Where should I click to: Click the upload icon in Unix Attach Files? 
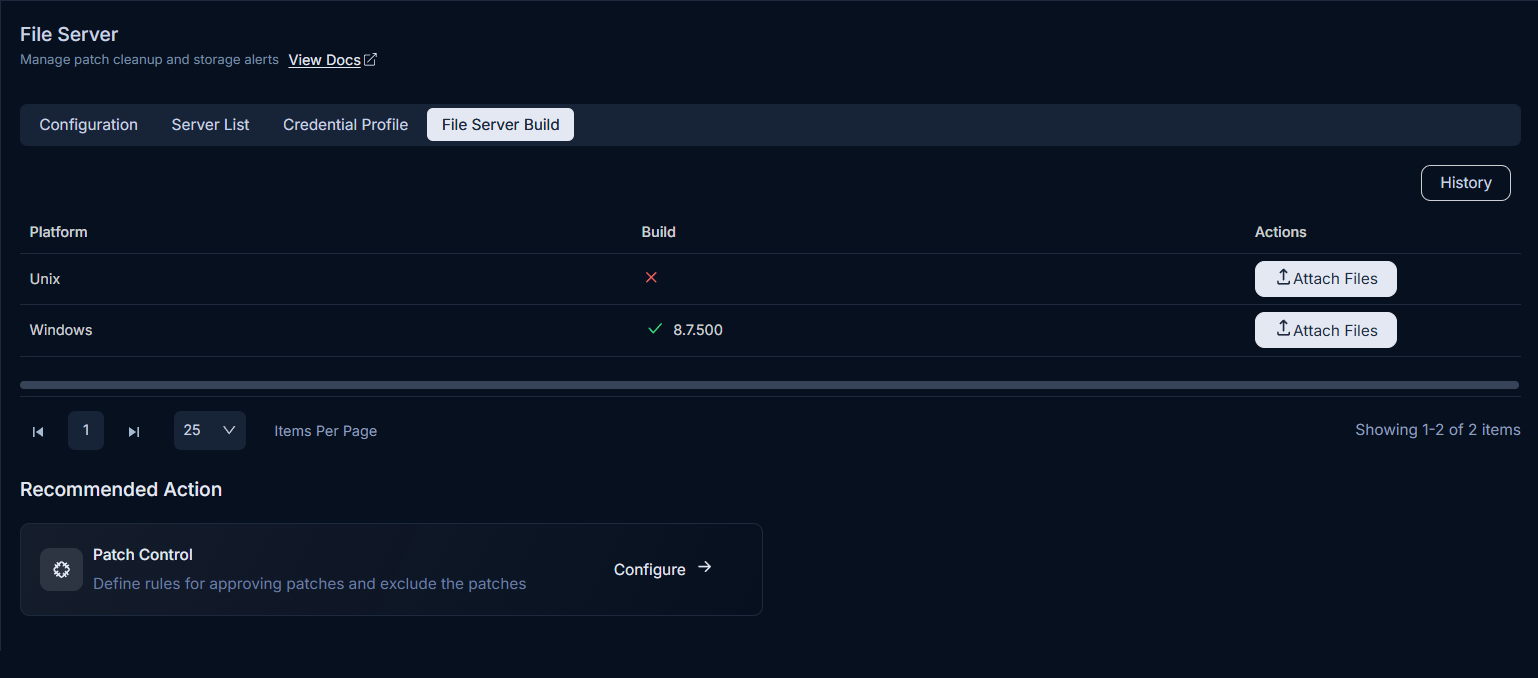tap(1283, 277)
